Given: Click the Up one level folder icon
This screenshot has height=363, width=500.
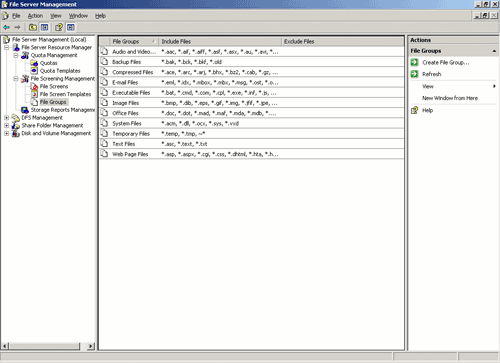Looking at the screenshot, I should tap(33, 27).
